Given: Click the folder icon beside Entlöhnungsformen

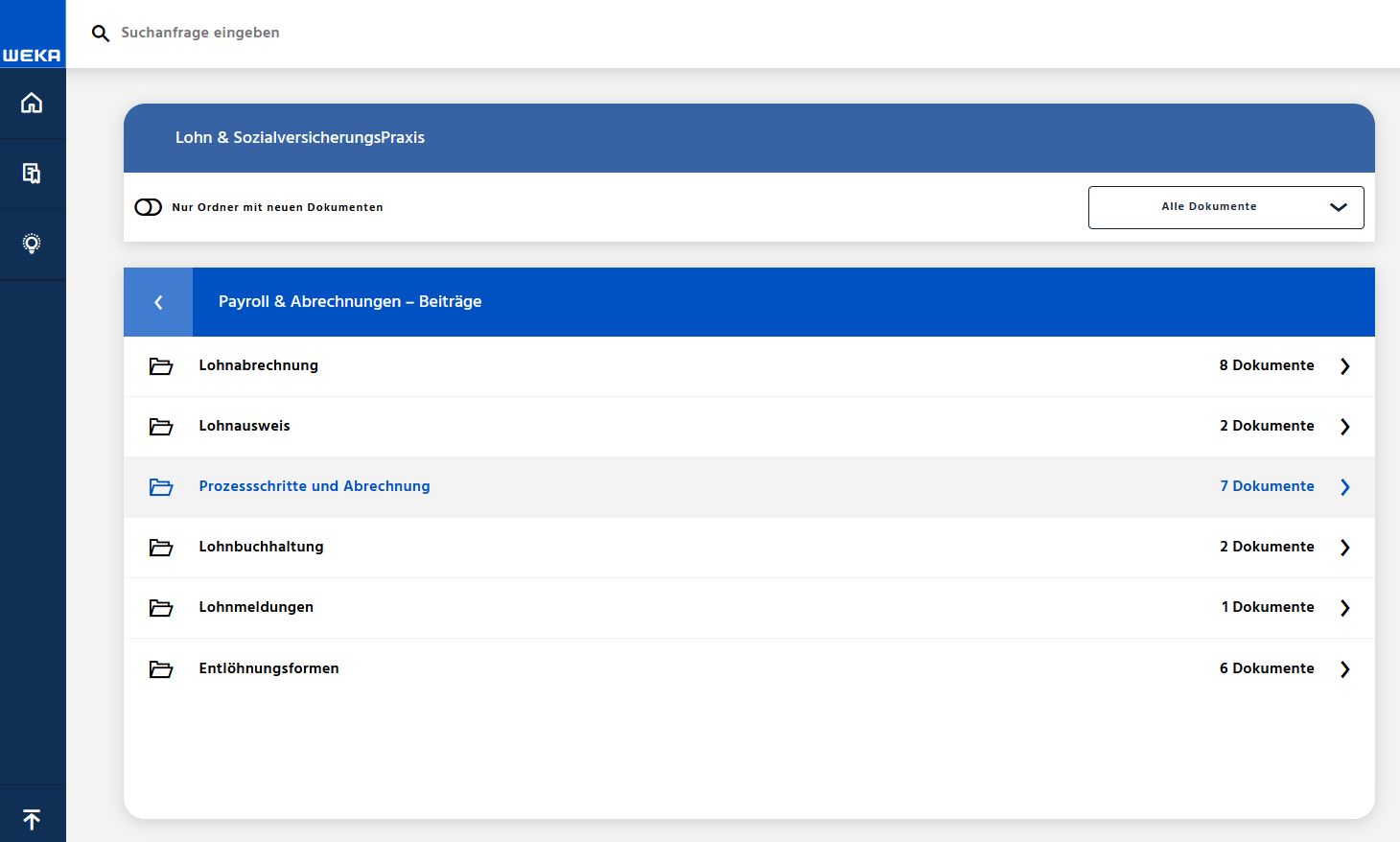Looking at the screenshot, I should 161,669.
